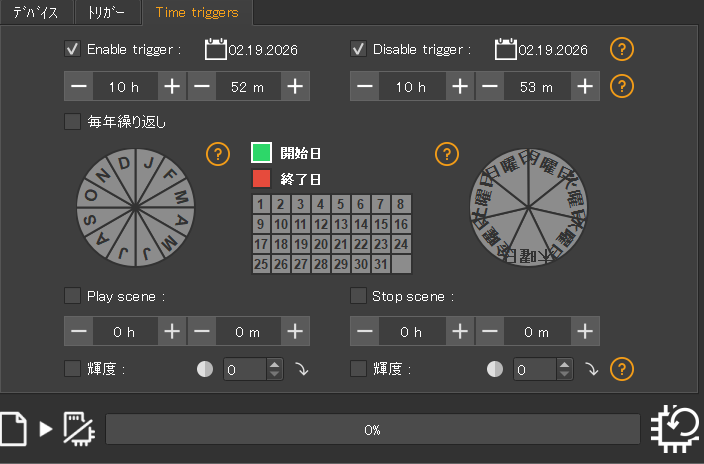704x464 pixels.
Task: Click help icon beside Disable trigger date
Action: pyautogui.click(x=622, y=49)
